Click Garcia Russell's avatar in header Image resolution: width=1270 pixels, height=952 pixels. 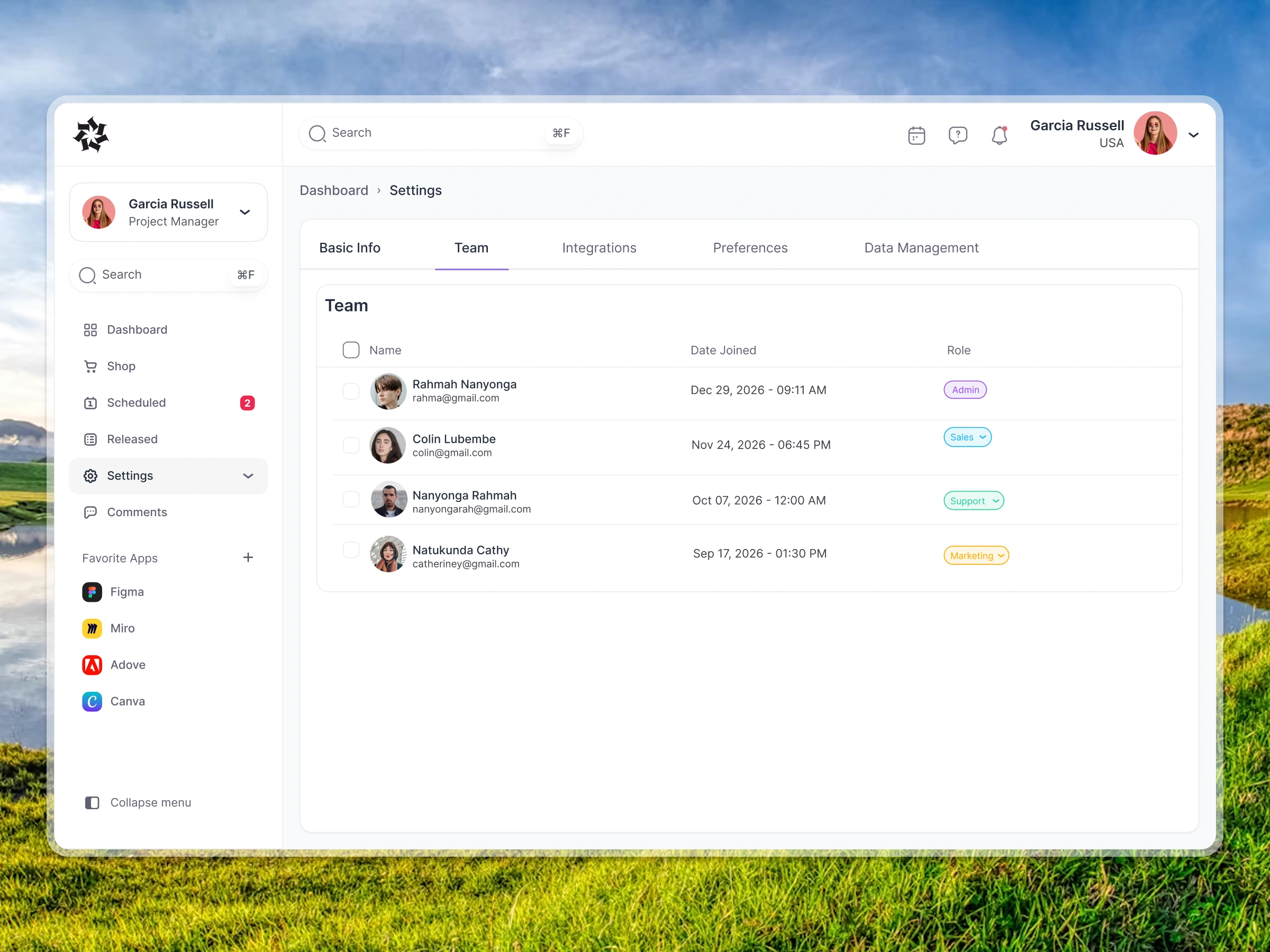(1155, 133)
